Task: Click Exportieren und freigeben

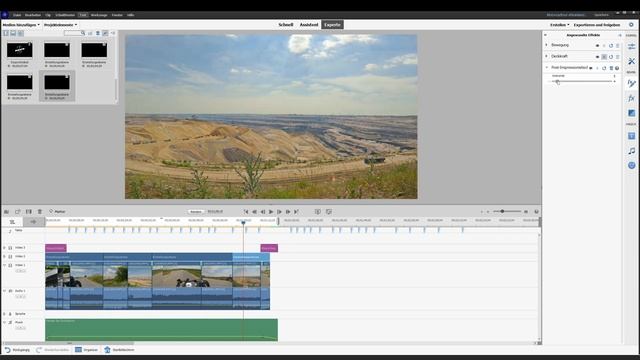Action: pyautogui.click(x=597, y=25)
